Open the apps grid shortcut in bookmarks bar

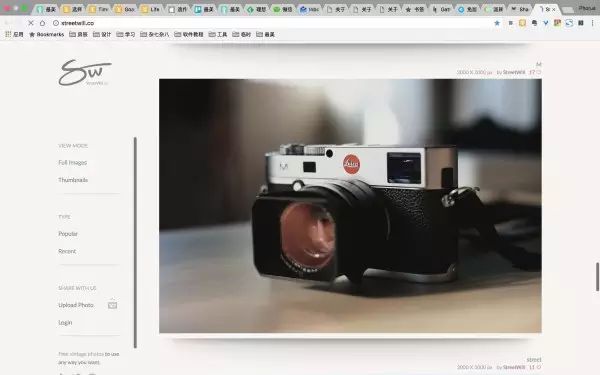pyautogui.click(x=14, y=34)
